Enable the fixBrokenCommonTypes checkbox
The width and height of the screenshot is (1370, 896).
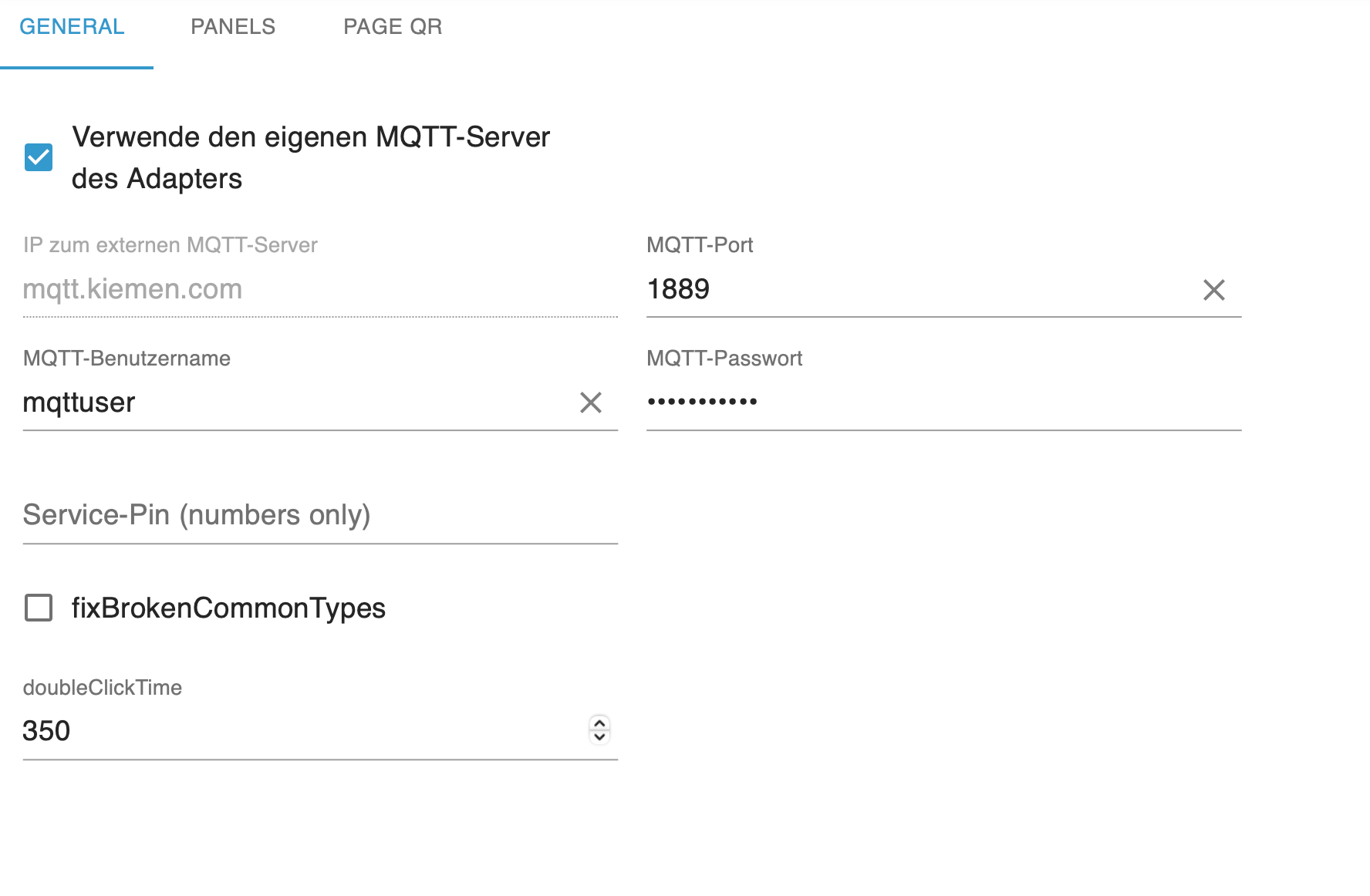point(39,608)
